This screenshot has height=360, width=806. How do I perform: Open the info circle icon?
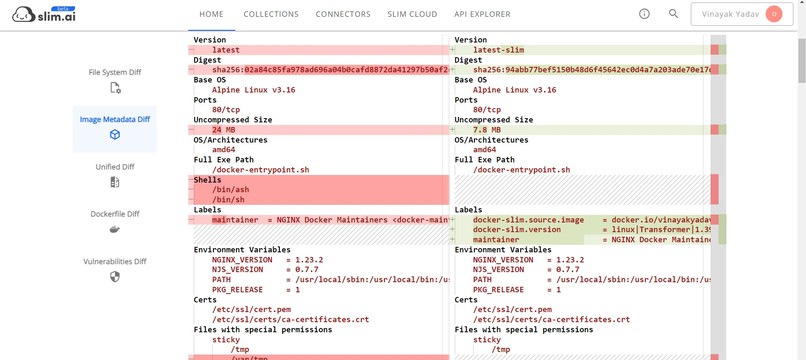point(644,14)
